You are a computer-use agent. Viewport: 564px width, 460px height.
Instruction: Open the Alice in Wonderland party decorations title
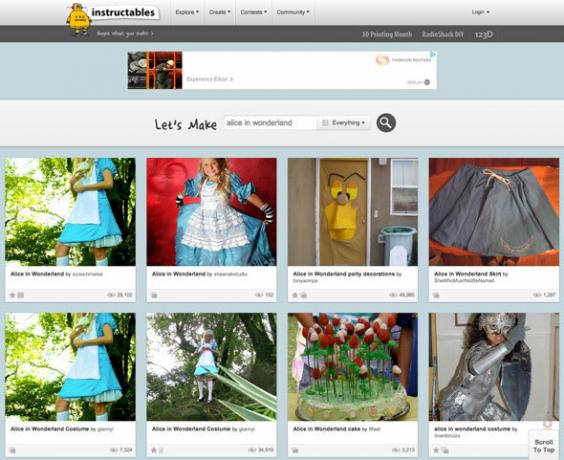point(344,274)
